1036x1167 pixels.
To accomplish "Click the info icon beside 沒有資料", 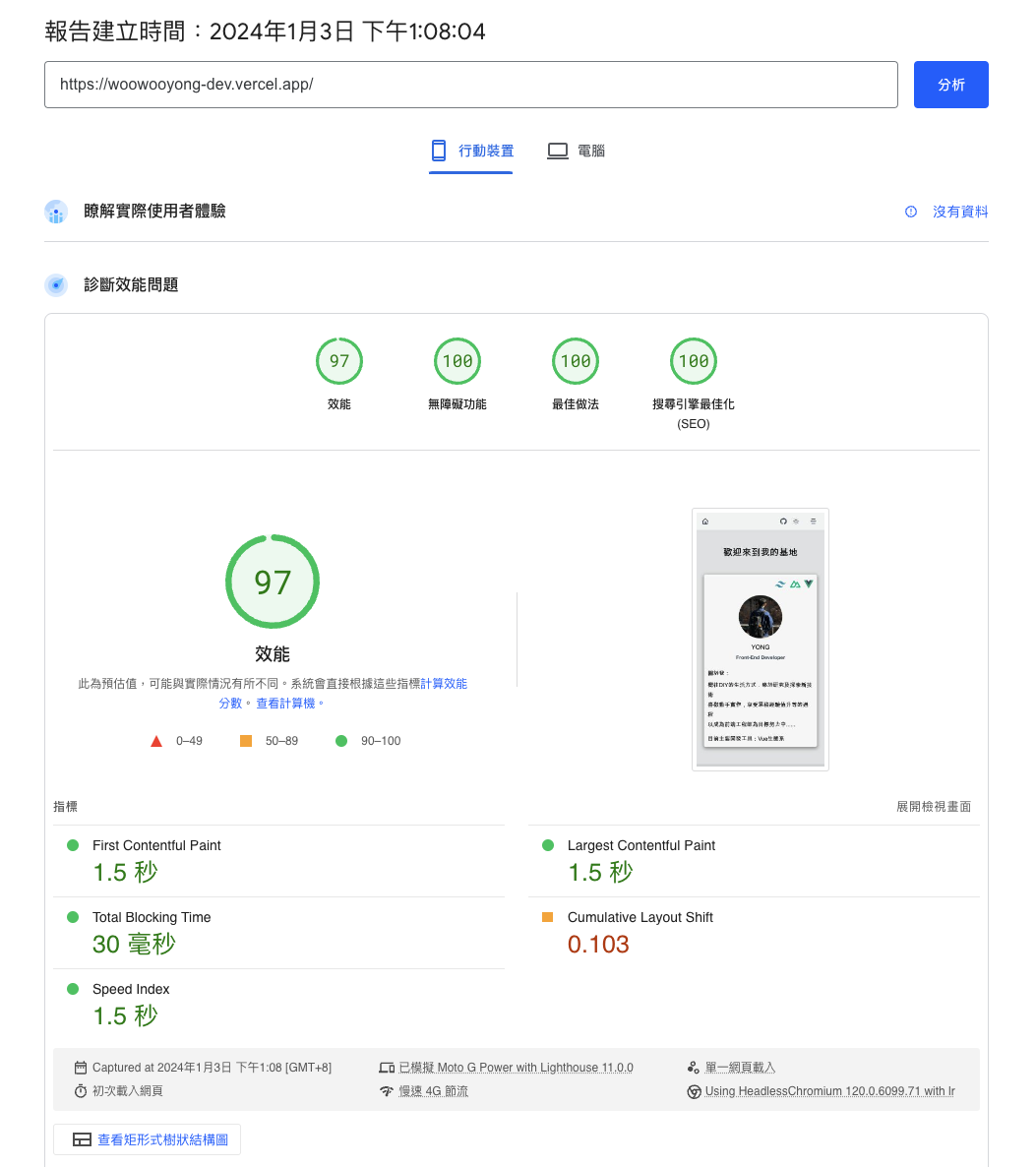I will click(x=911, y=212).
